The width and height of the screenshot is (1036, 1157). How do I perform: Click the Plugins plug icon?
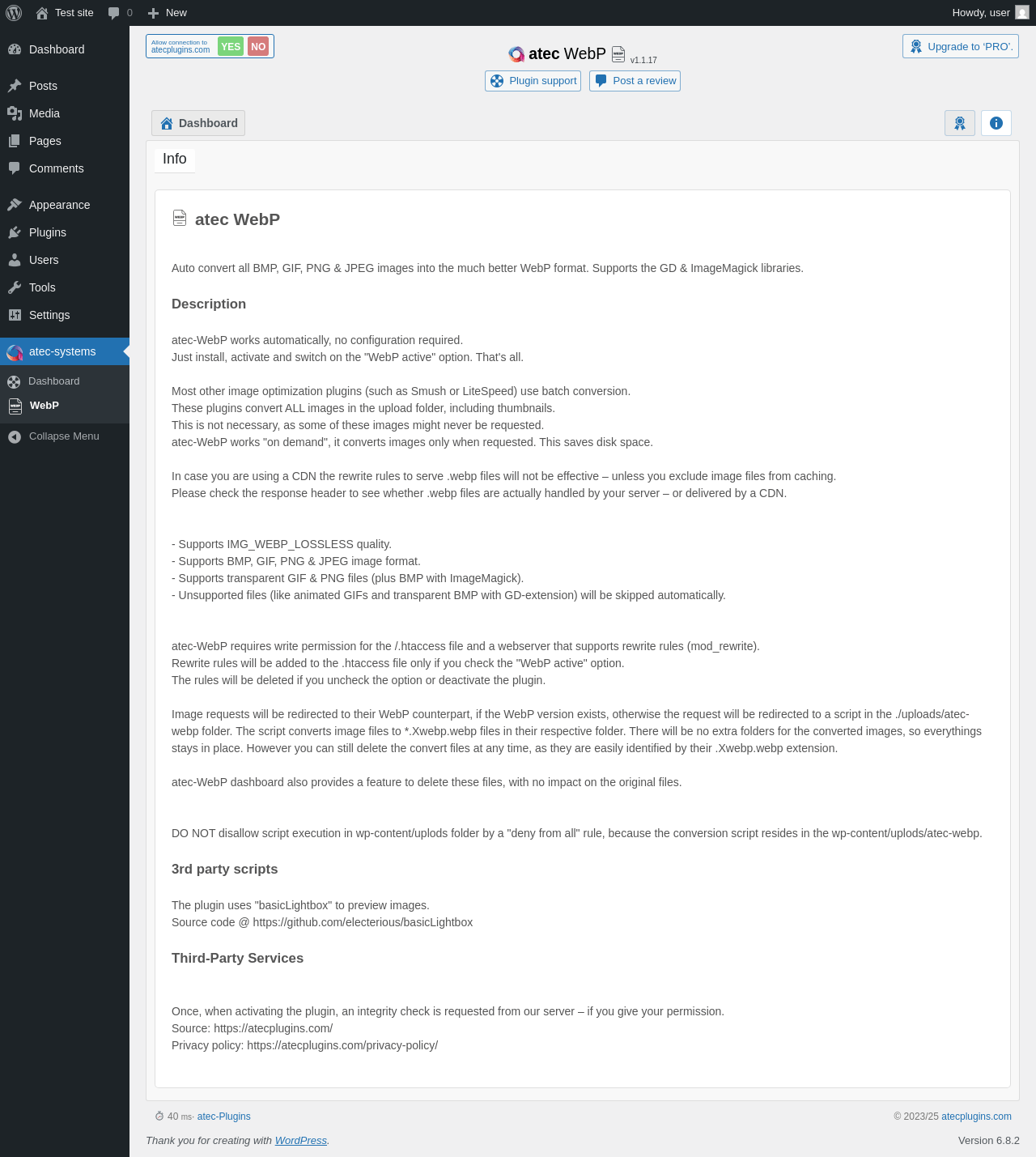coord(15,232)
